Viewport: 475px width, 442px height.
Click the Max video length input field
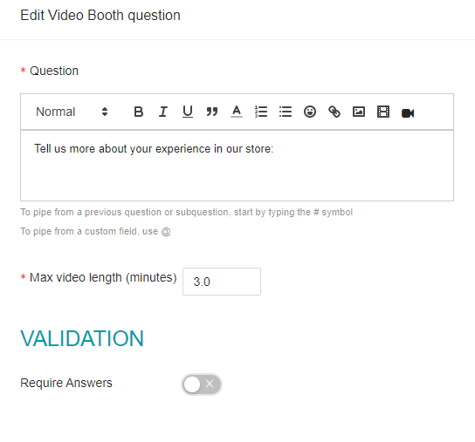pos(221,282)
